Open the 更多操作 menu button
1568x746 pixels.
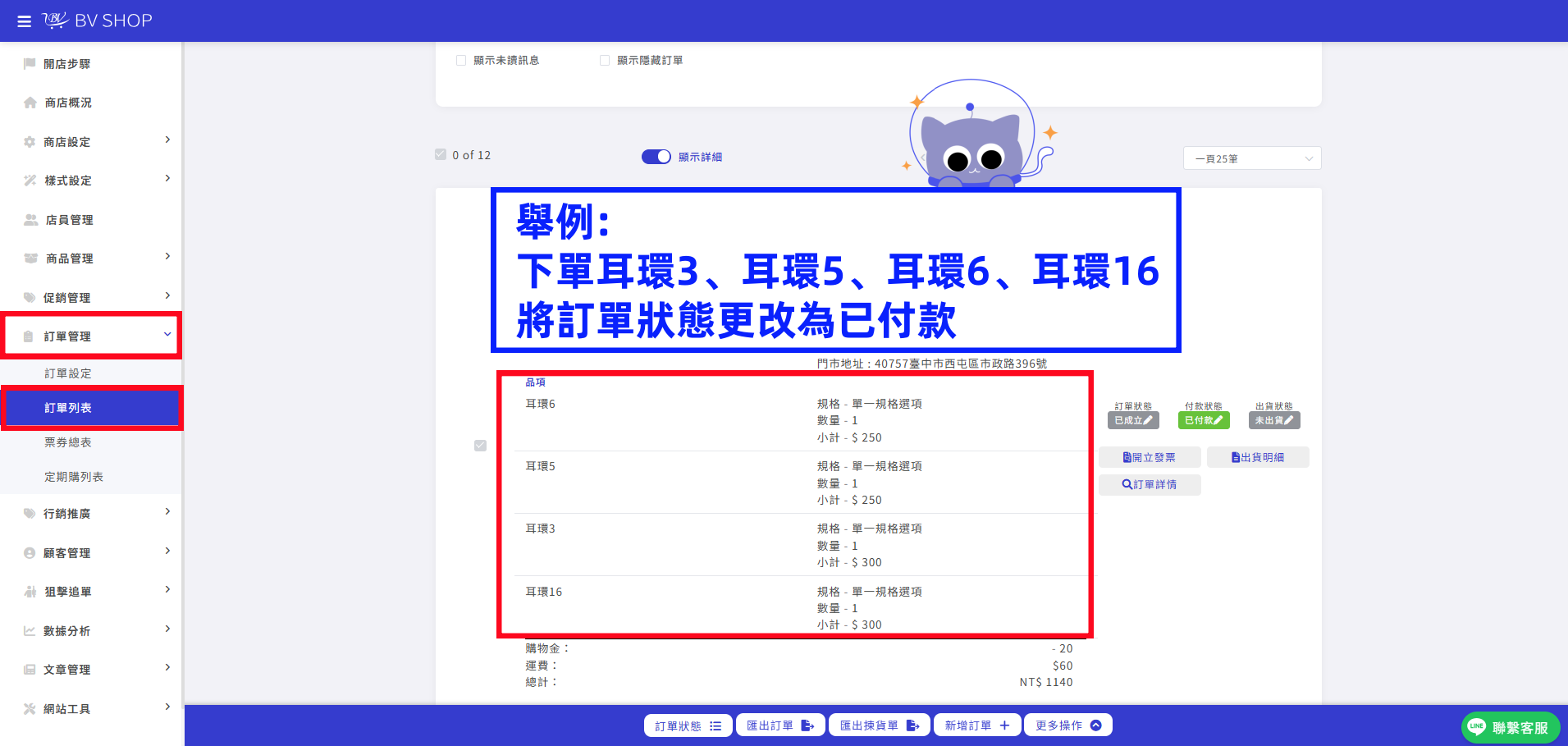[x=1069, y=725]
